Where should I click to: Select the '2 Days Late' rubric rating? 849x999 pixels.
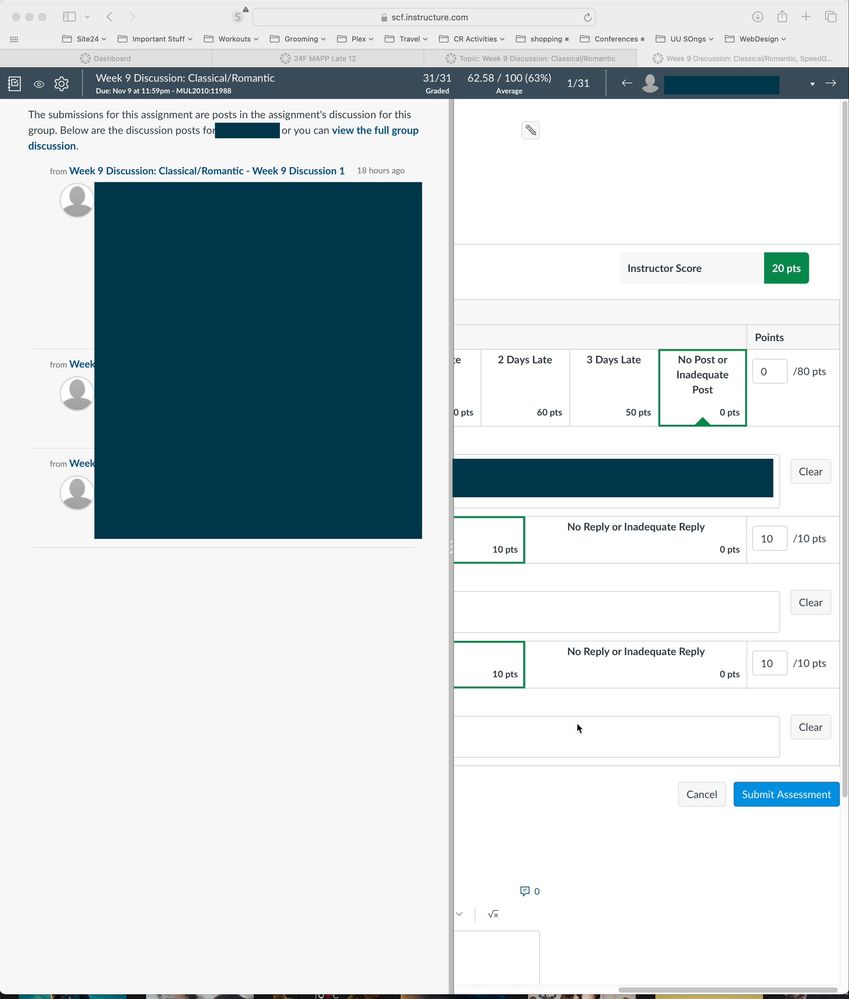pos(525,387)
